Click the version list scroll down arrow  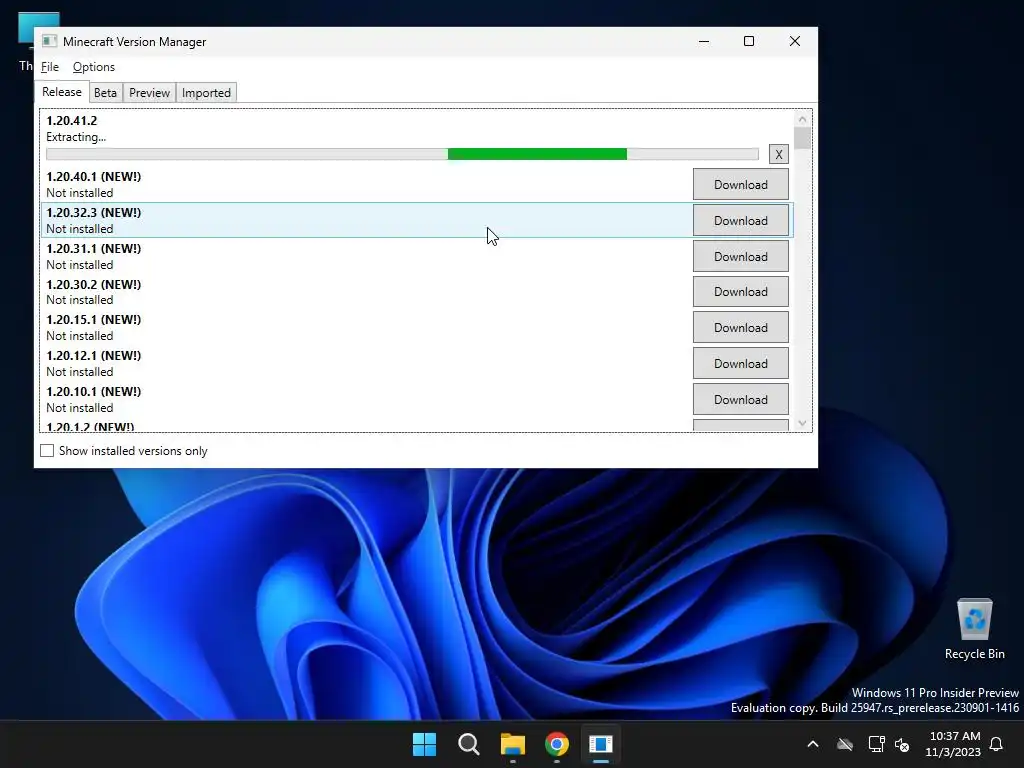(x=803, y=423)
